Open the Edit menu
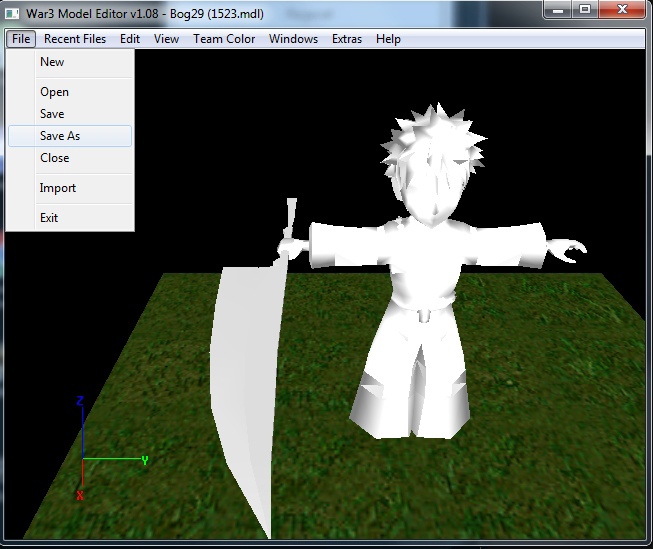653x549 pixels. pyautogui.click(x=130, y=39)
